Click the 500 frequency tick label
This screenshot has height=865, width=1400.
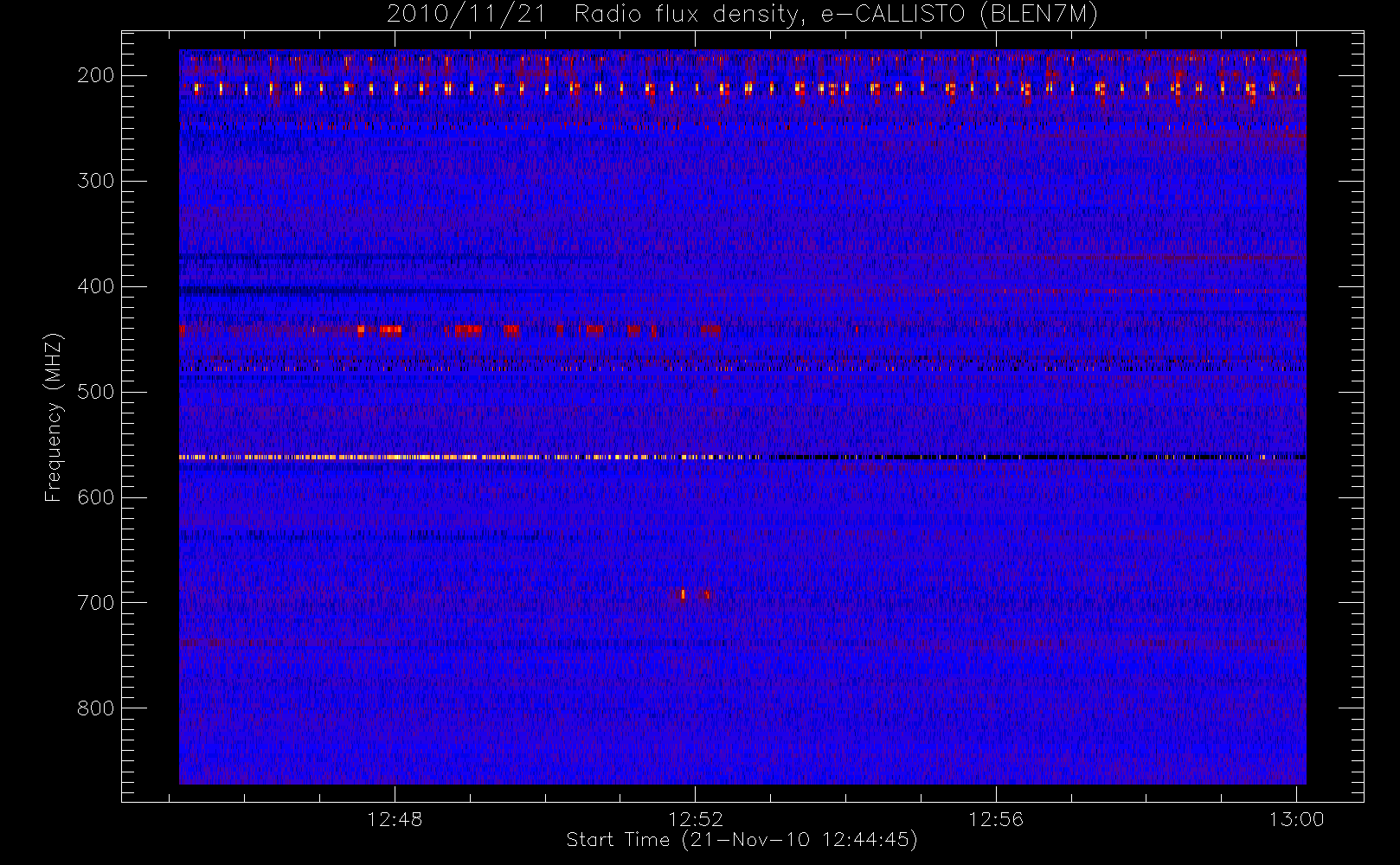coord(96,392)
